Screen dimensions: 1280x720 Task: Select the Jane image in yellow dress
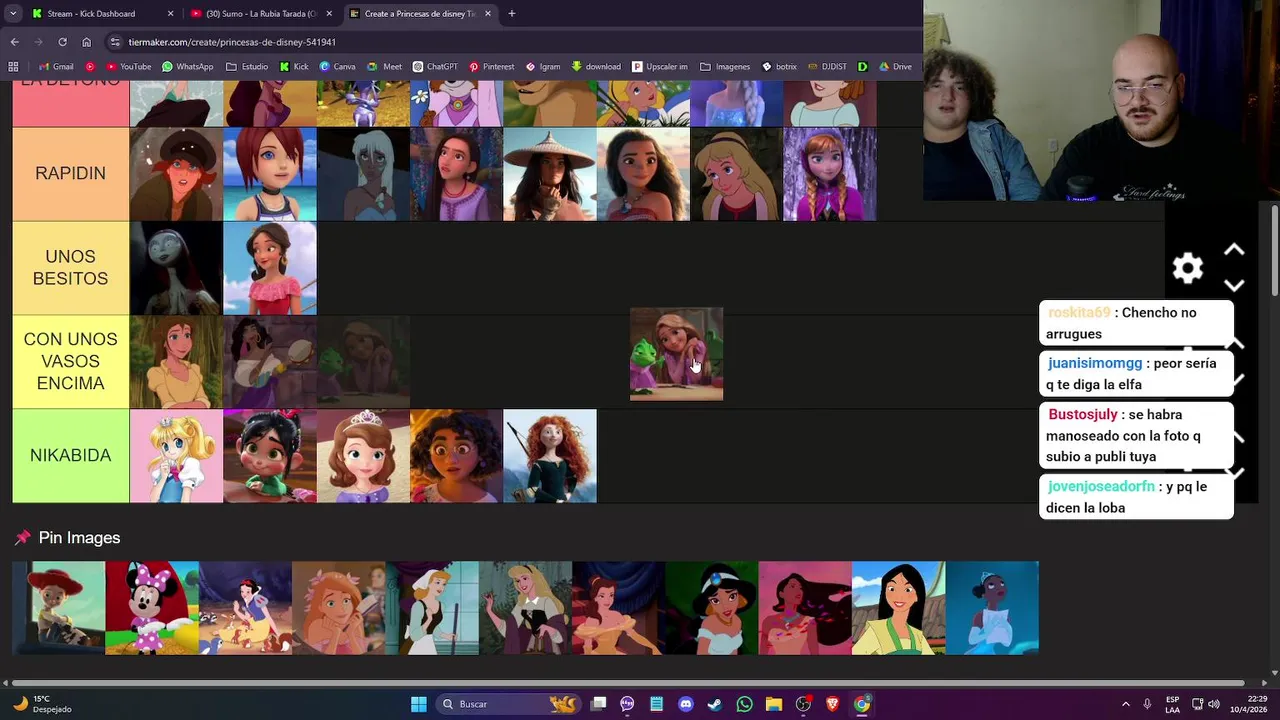click(x=176, y=362)
